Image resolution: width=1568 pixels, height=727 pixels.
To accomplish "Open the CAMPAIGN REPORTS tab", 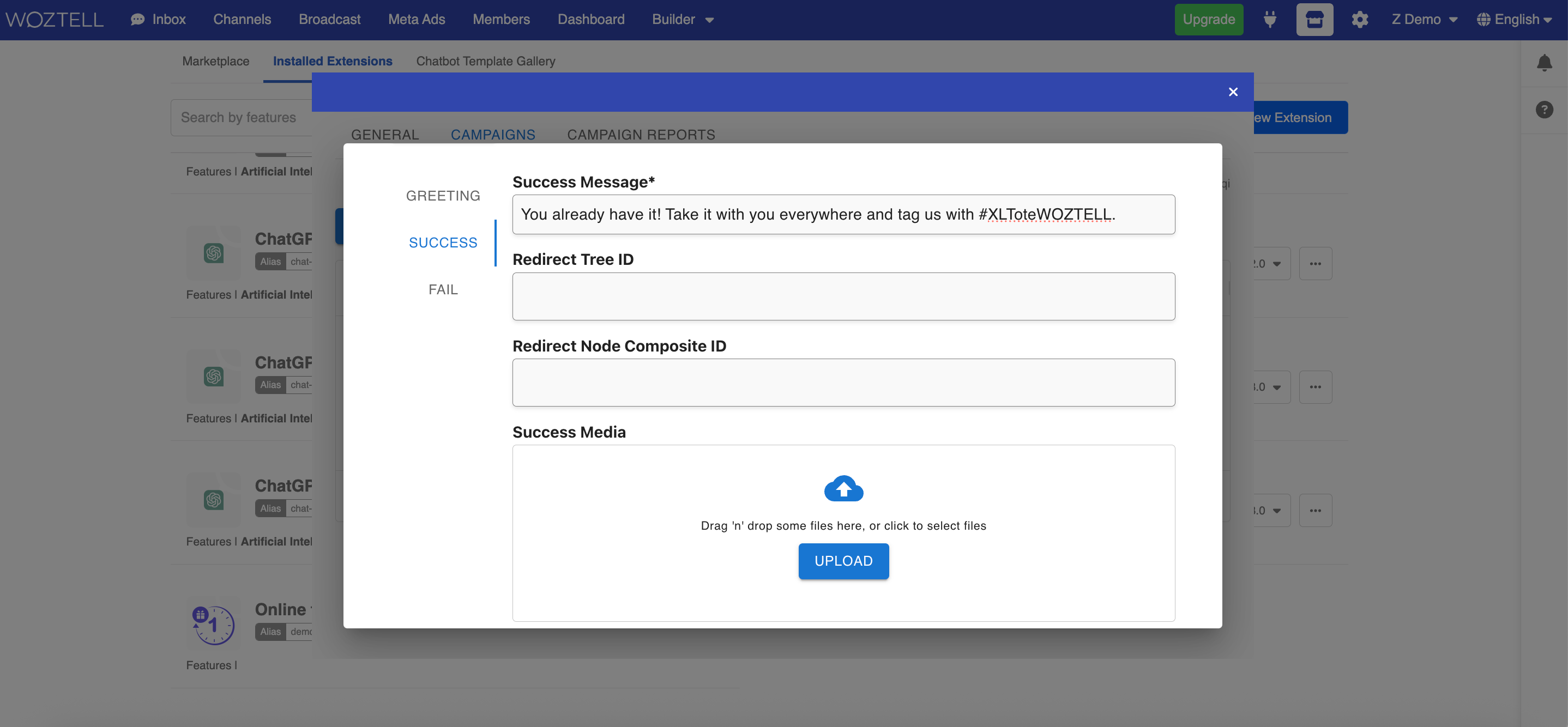I will (x=641, y=135).
